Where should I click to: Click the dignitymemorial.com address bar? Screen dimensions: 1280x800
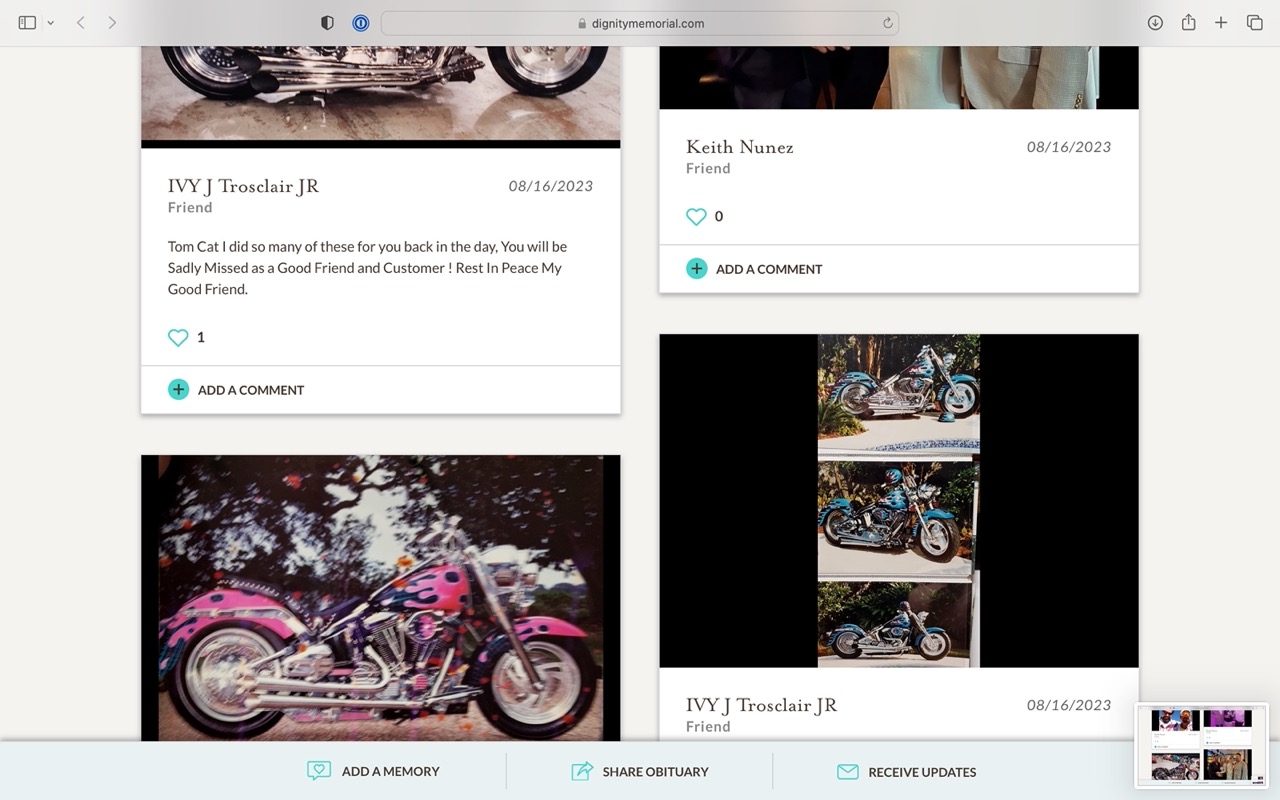coord(640,23)
